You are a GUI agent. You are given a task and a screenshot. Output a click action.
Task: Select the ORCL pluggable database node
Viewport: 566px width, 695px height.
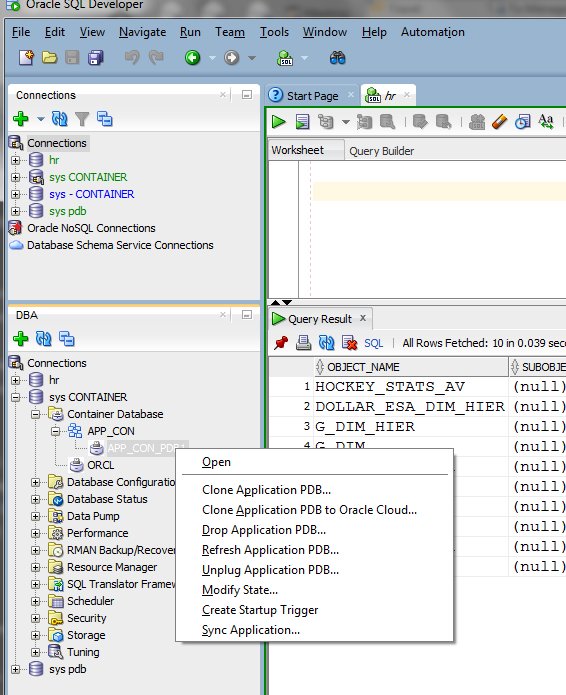click(x=101, y=465)
